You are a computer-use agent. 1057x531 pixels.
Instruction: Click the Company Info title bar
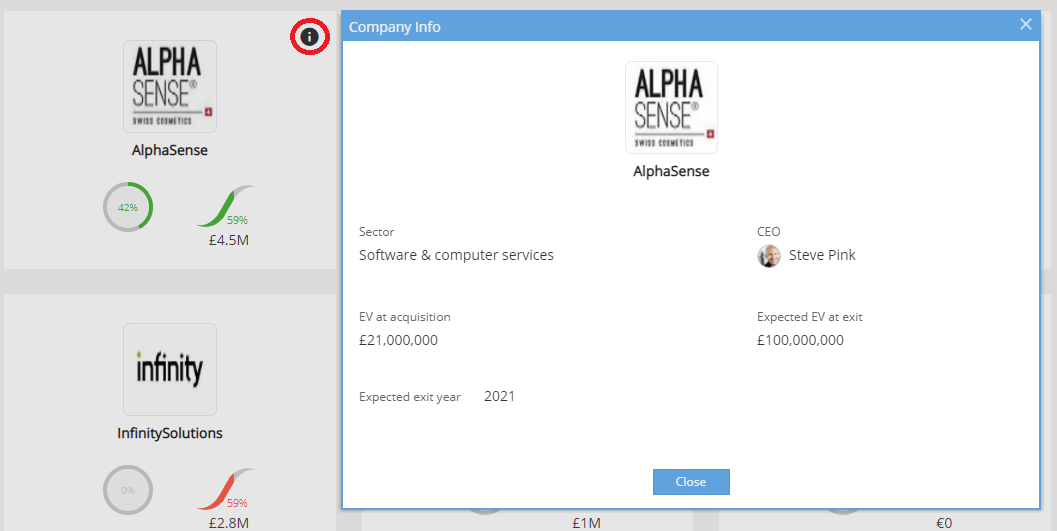click(x=691, y=27)
